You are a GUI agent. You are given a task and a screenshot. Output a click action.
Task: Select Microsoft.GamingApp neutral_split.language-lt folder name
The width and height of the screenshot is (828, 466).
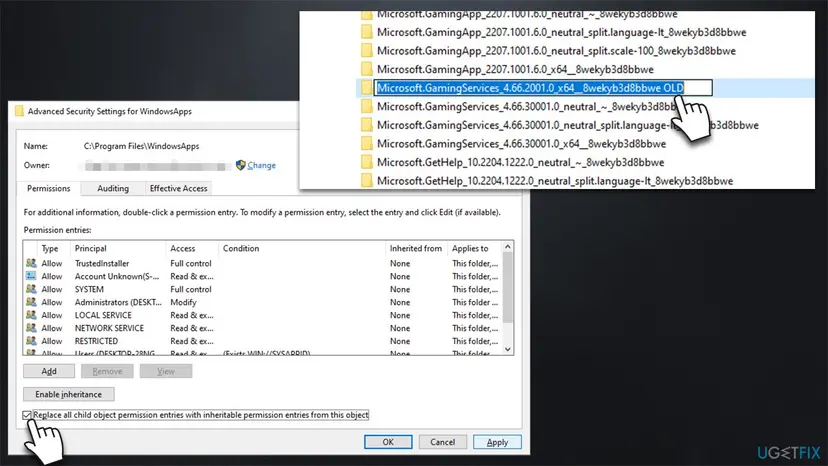pyautogui.click(x=561, y=32)
